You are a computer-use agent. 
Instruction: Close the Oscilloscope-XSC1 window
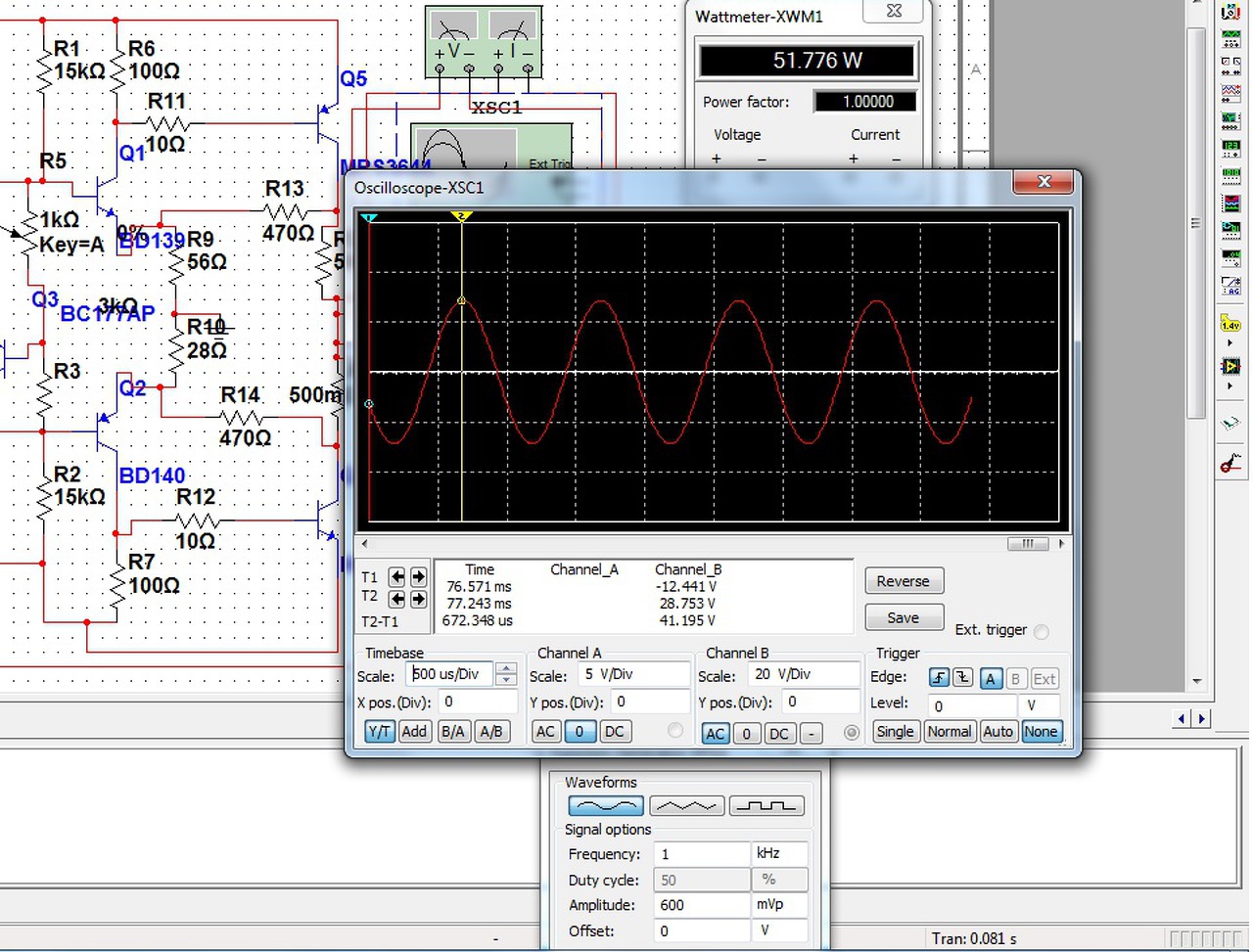(1044, 183)
